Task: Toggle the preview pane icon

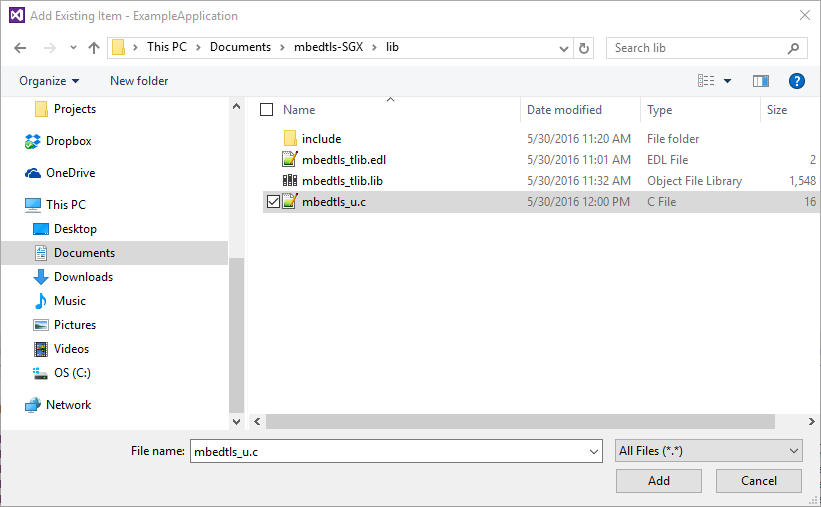Action: [761, 81]
